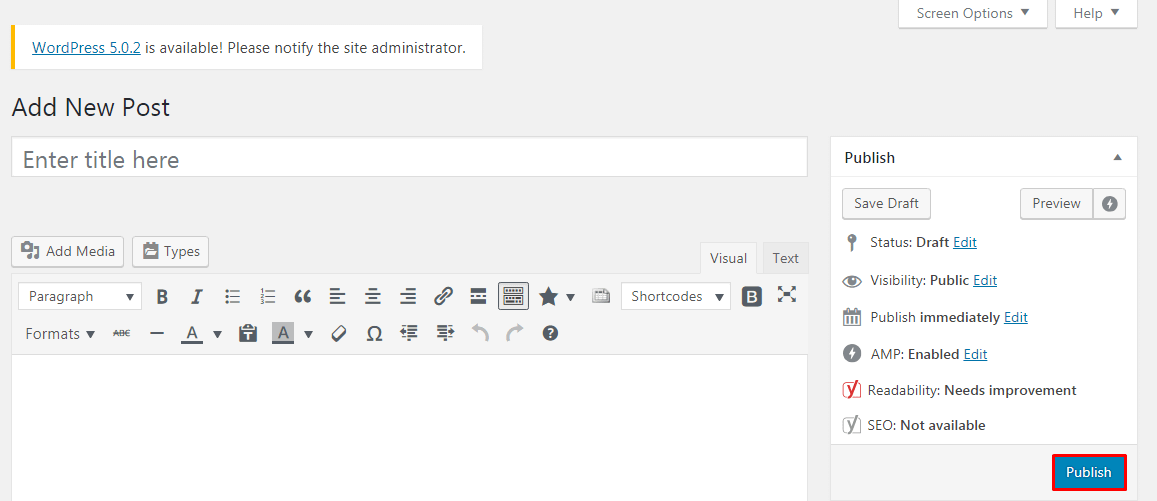This screenshot has width=1157, height=501.
Task: Edit the post Status
Action: (964, 242)
